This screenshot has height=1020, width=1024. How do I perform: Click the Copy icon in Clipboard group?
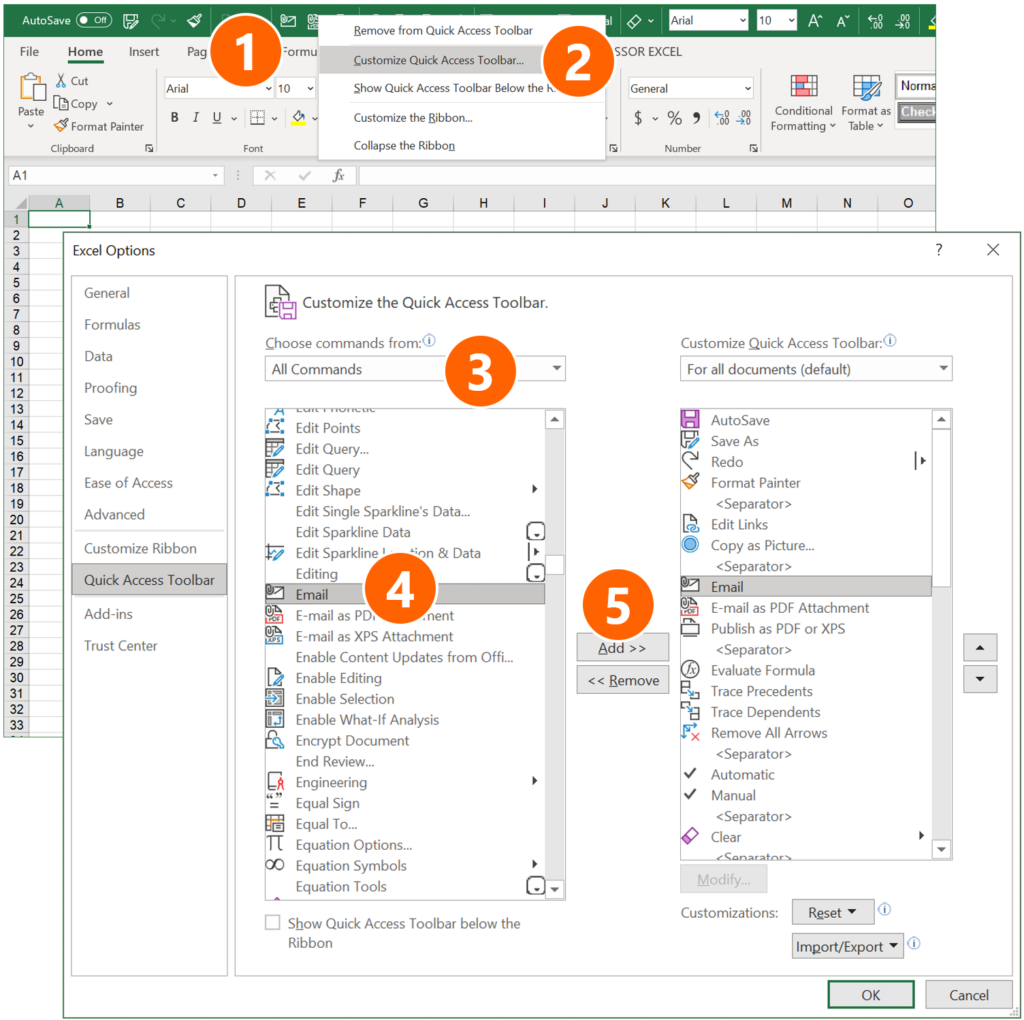click(x=61, y=103)
